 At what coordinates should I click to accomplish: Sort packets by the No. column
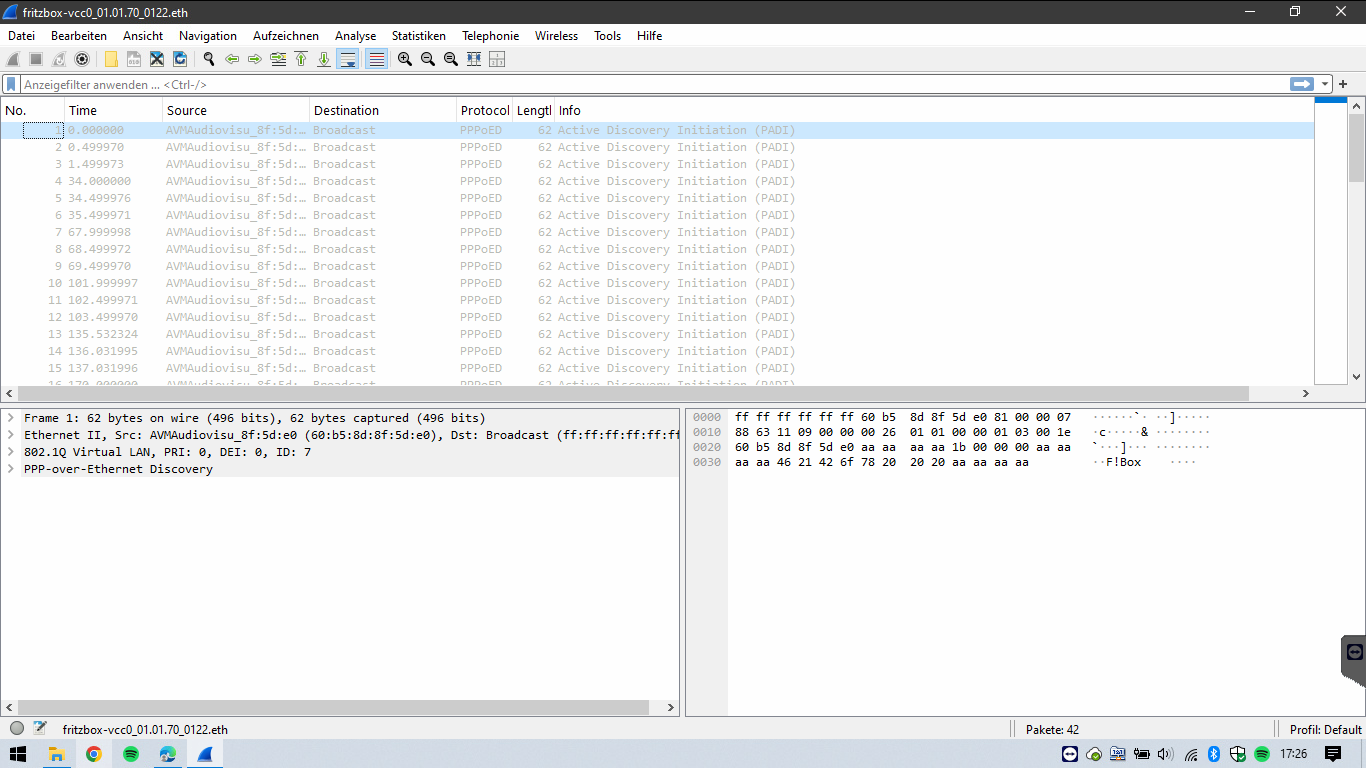point(33,110)
